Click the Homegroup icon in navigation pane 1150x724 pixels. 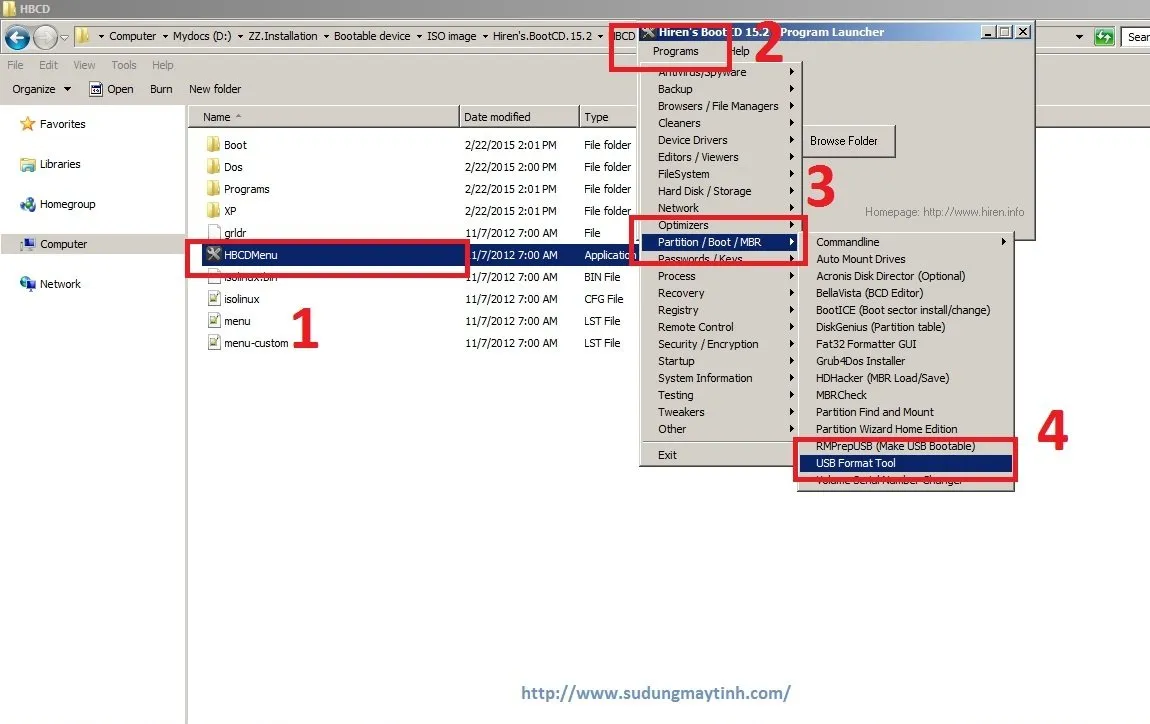(27, 205)
